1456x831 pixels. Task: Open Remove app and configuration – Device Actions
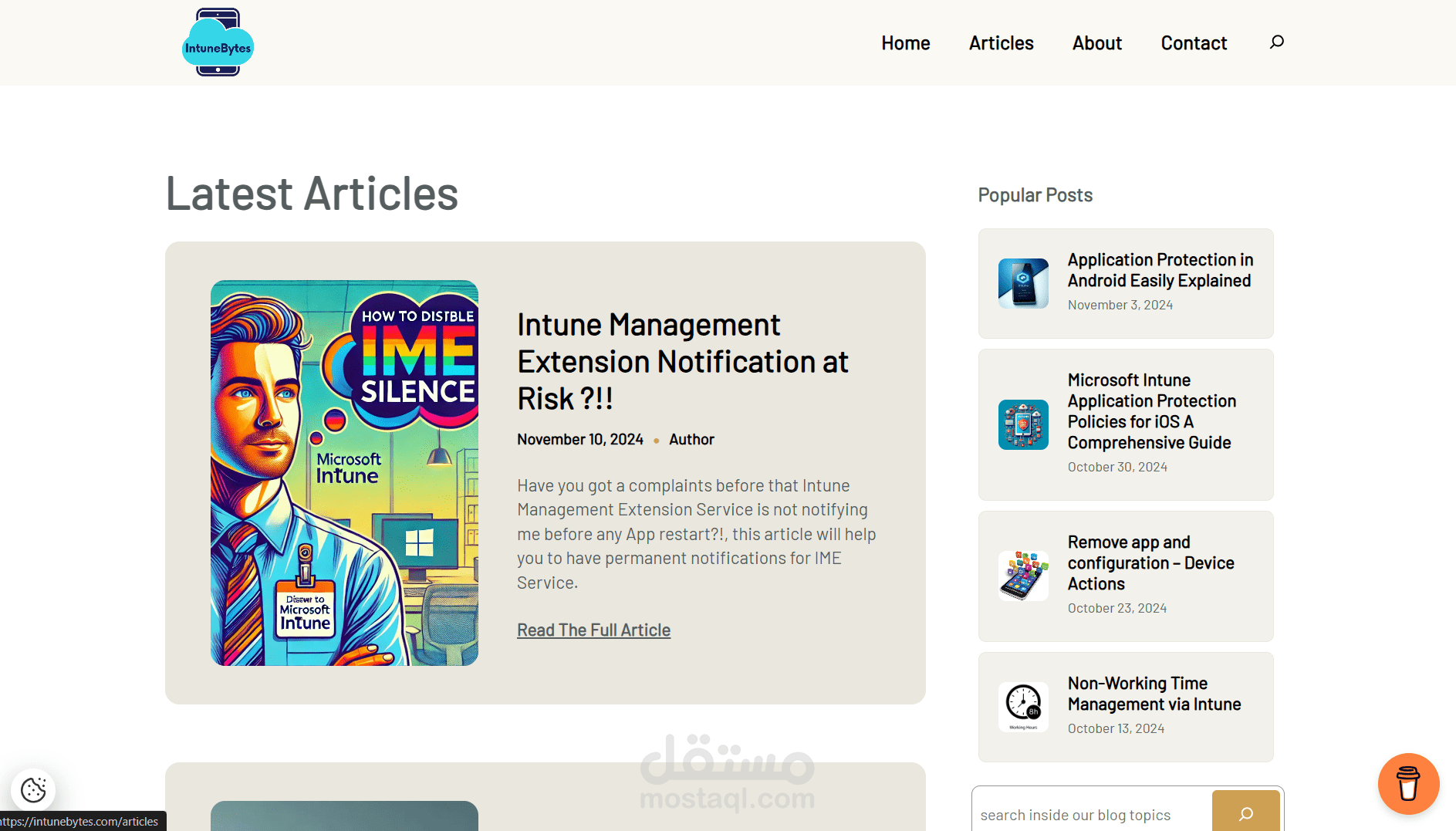(x=1150, y=563)
